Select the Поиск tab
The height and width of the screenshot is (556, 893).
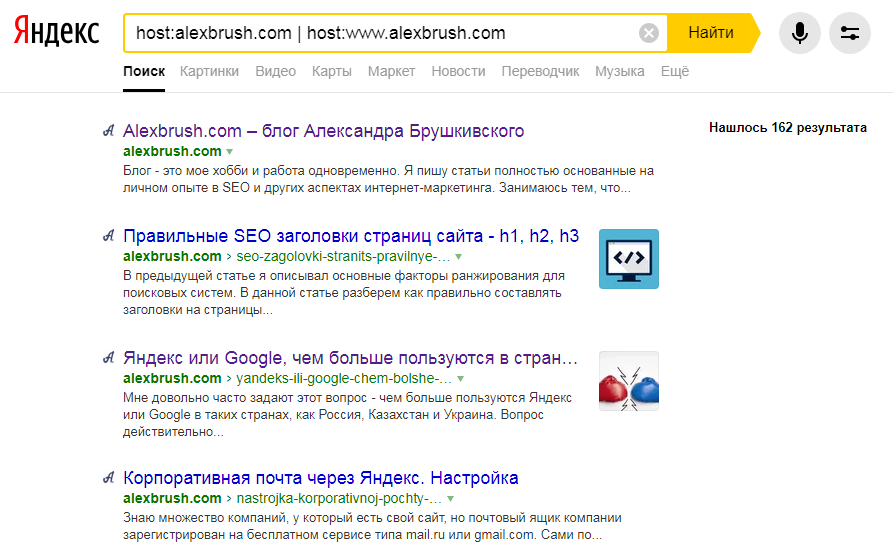pyautogui.click(x=144, y=71)
